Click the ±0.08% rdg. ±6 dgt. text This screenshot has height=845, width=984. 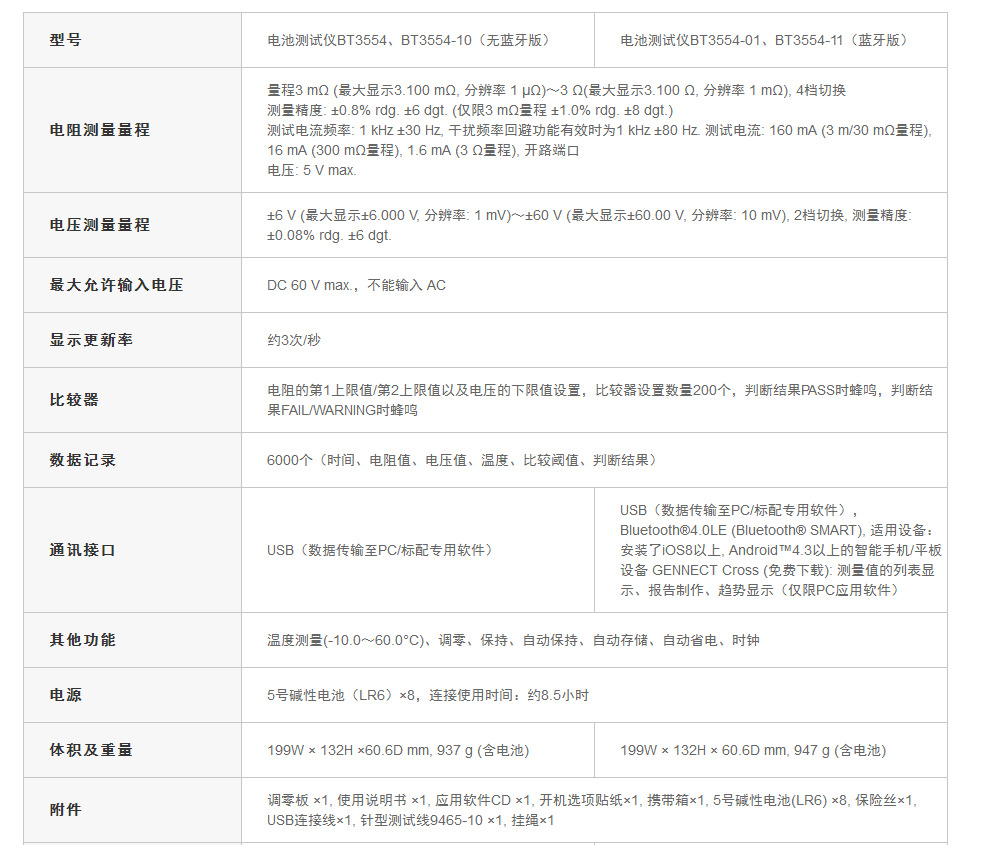click(329, 235)
